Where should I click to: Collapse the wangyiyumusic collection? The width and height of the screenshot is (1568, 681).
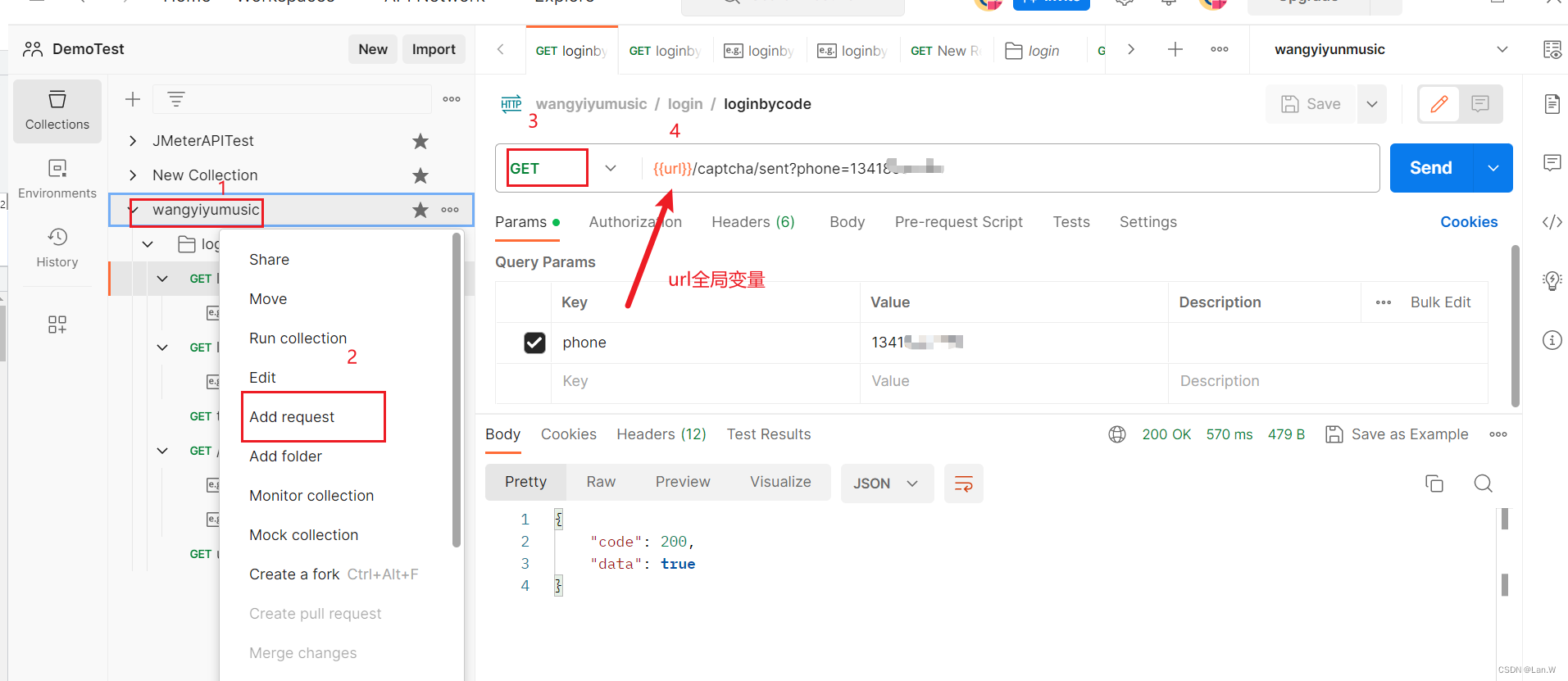click(x=133, y=210)
